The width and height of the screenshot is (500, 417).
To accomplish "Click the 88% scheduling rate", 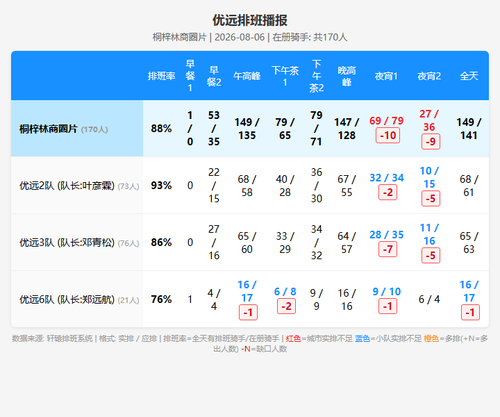I will pos(161,128).
